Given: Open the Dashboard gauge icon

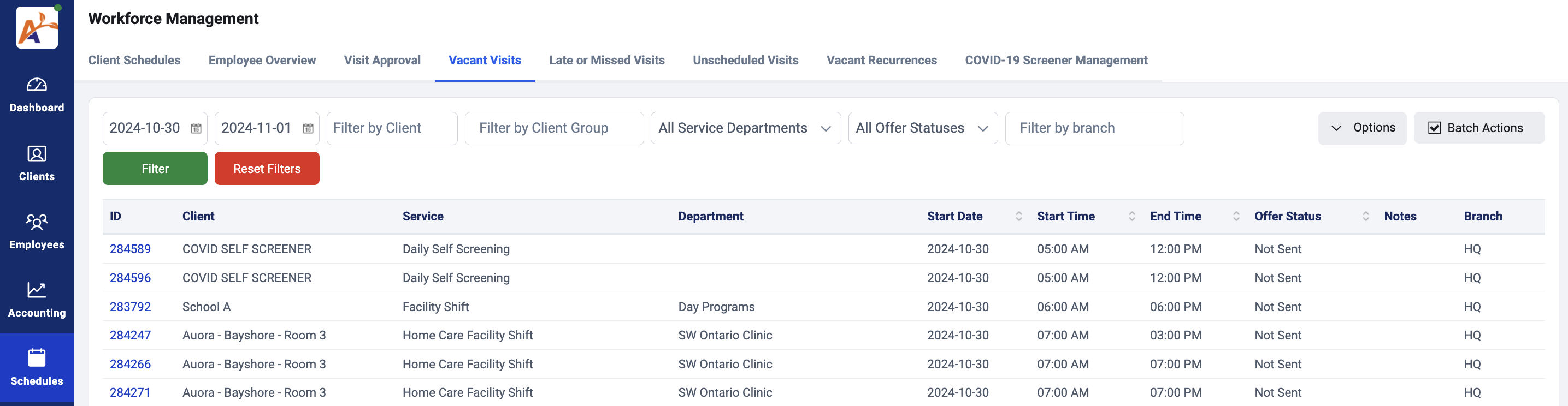Looking at the screenshot, I should 37,85.
